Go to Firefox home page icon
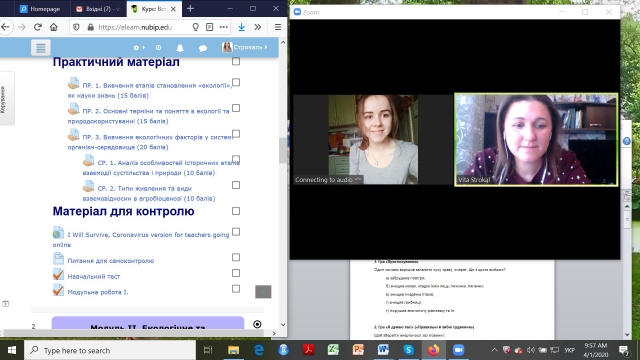640x360 pixels. point(53,27)
